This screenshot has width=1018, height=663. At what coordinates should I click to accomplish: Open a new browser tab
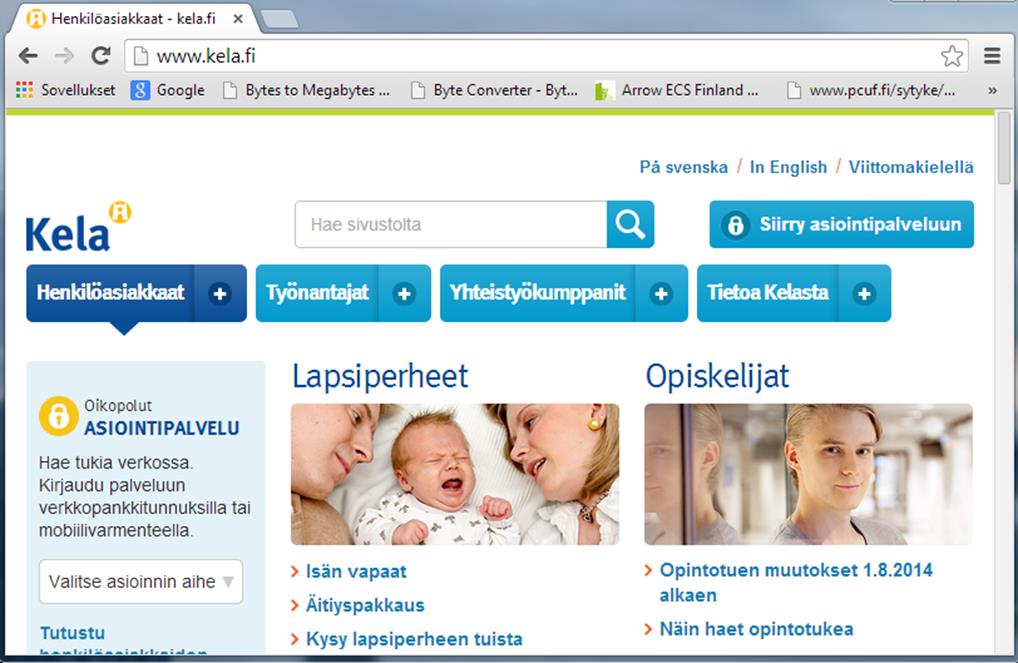tap(279, 19)
